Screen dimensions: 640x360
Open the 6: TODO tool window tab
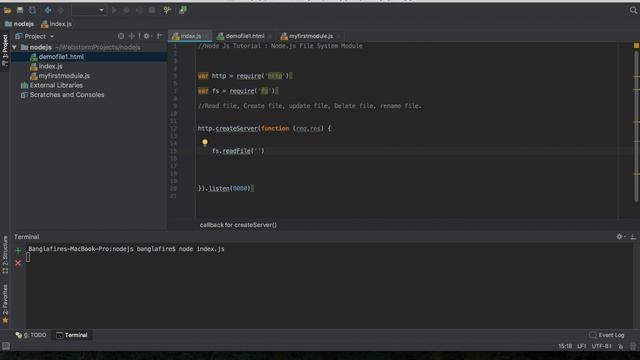pos(31,335)
